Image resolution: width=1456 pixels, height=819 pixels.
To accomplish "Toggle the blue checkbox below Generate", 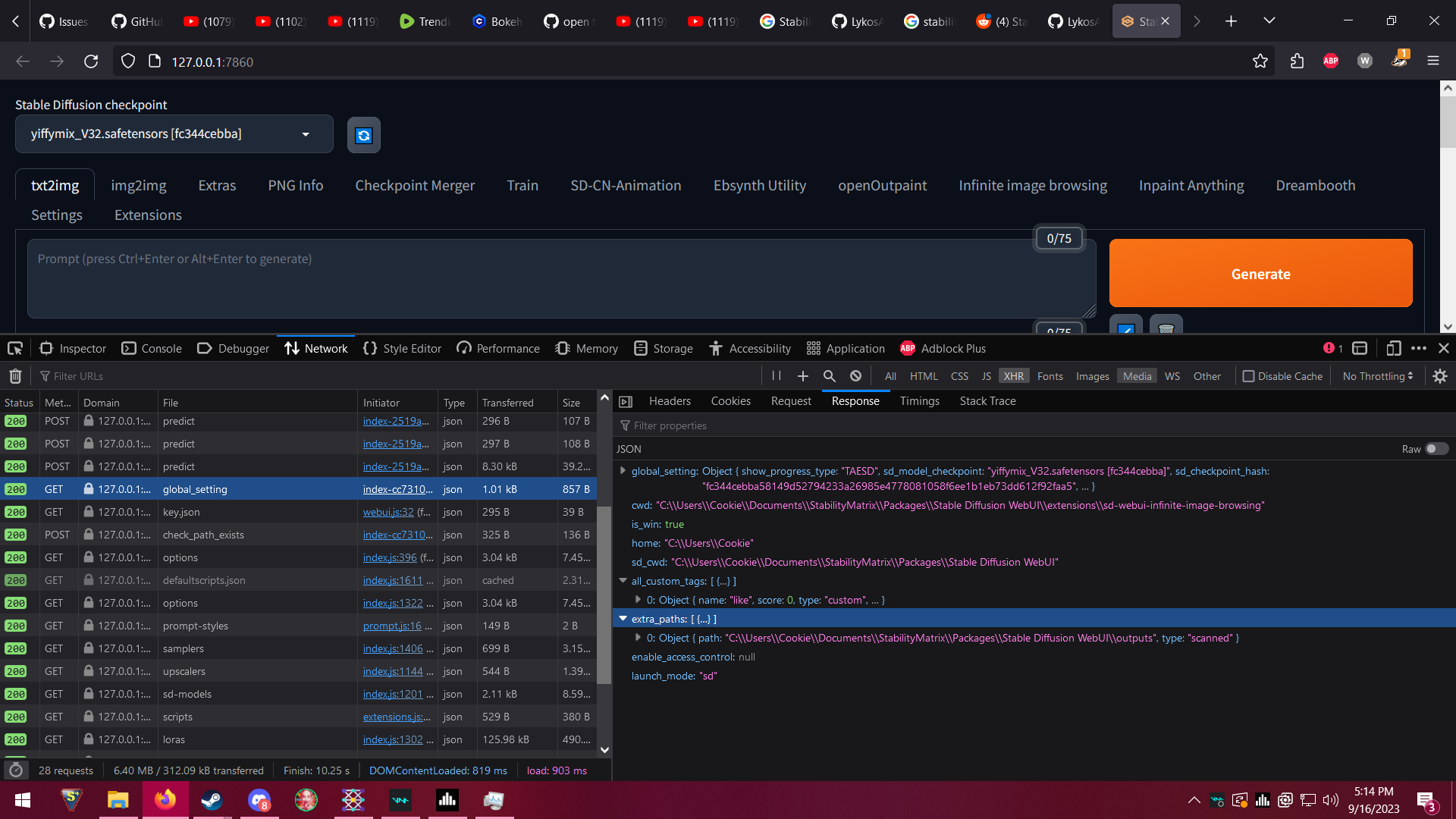I will click(x=1125, y=331).
